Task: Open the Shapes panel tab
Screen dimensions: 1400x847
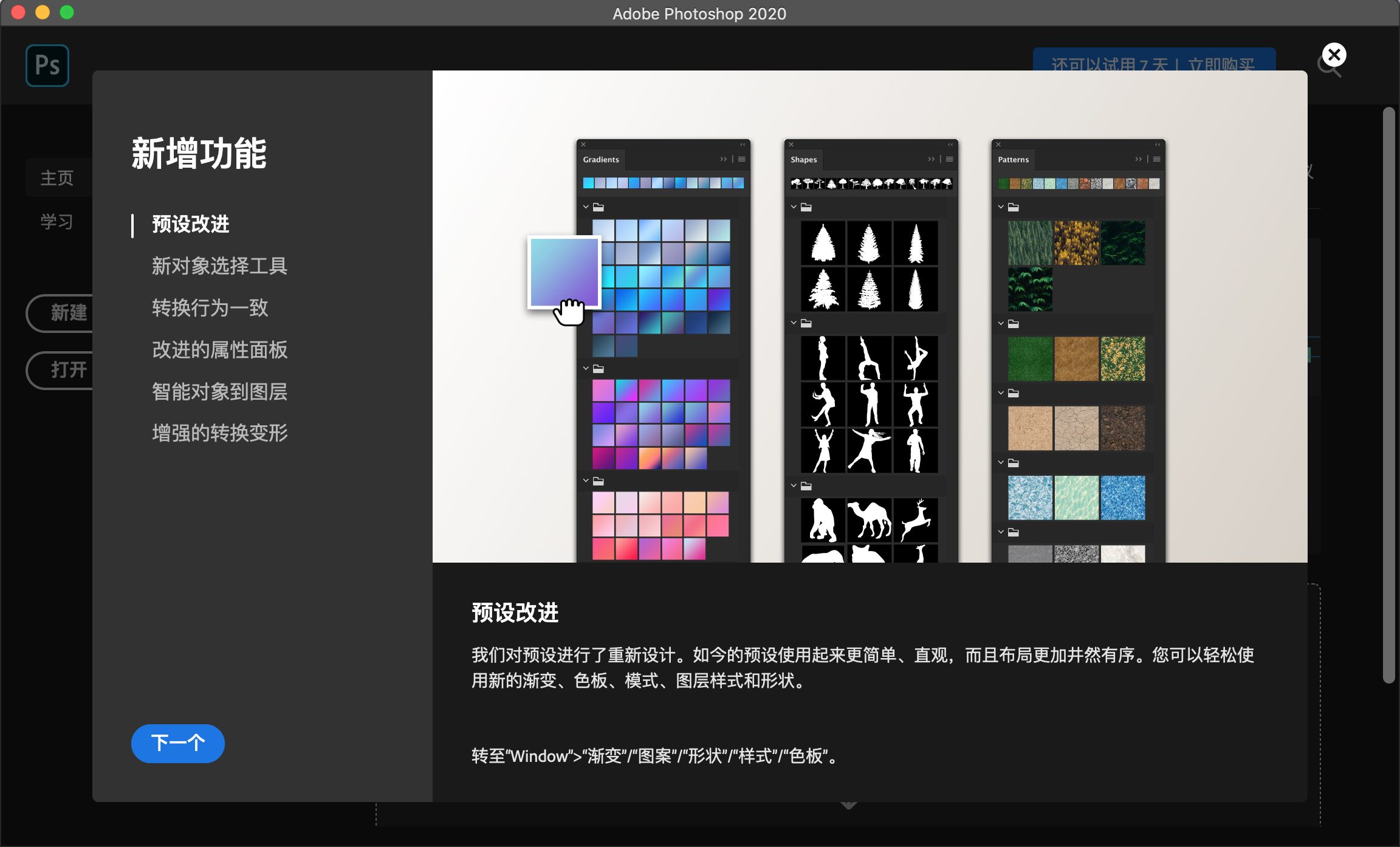Action: pos(803,160)
